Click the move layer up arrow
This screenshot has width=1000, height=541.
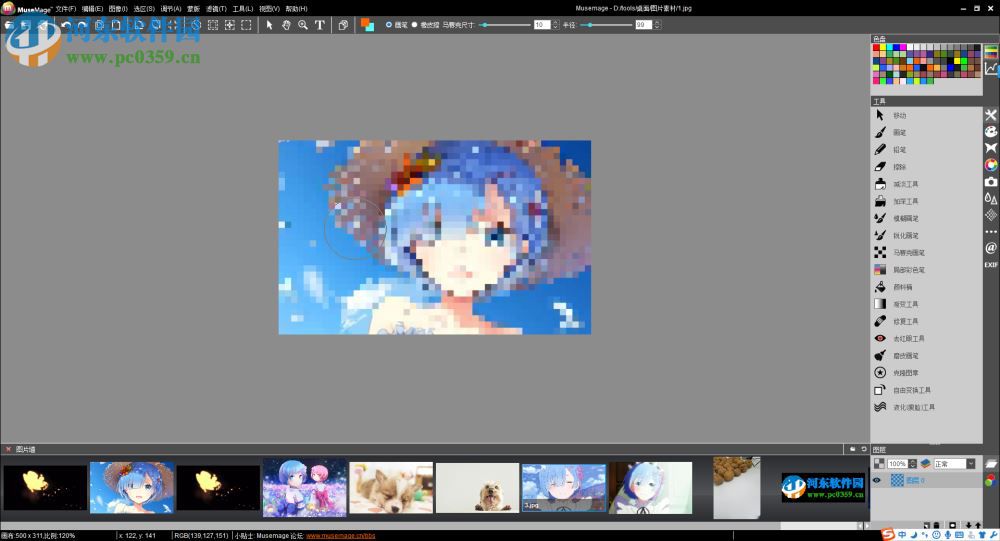978,526
